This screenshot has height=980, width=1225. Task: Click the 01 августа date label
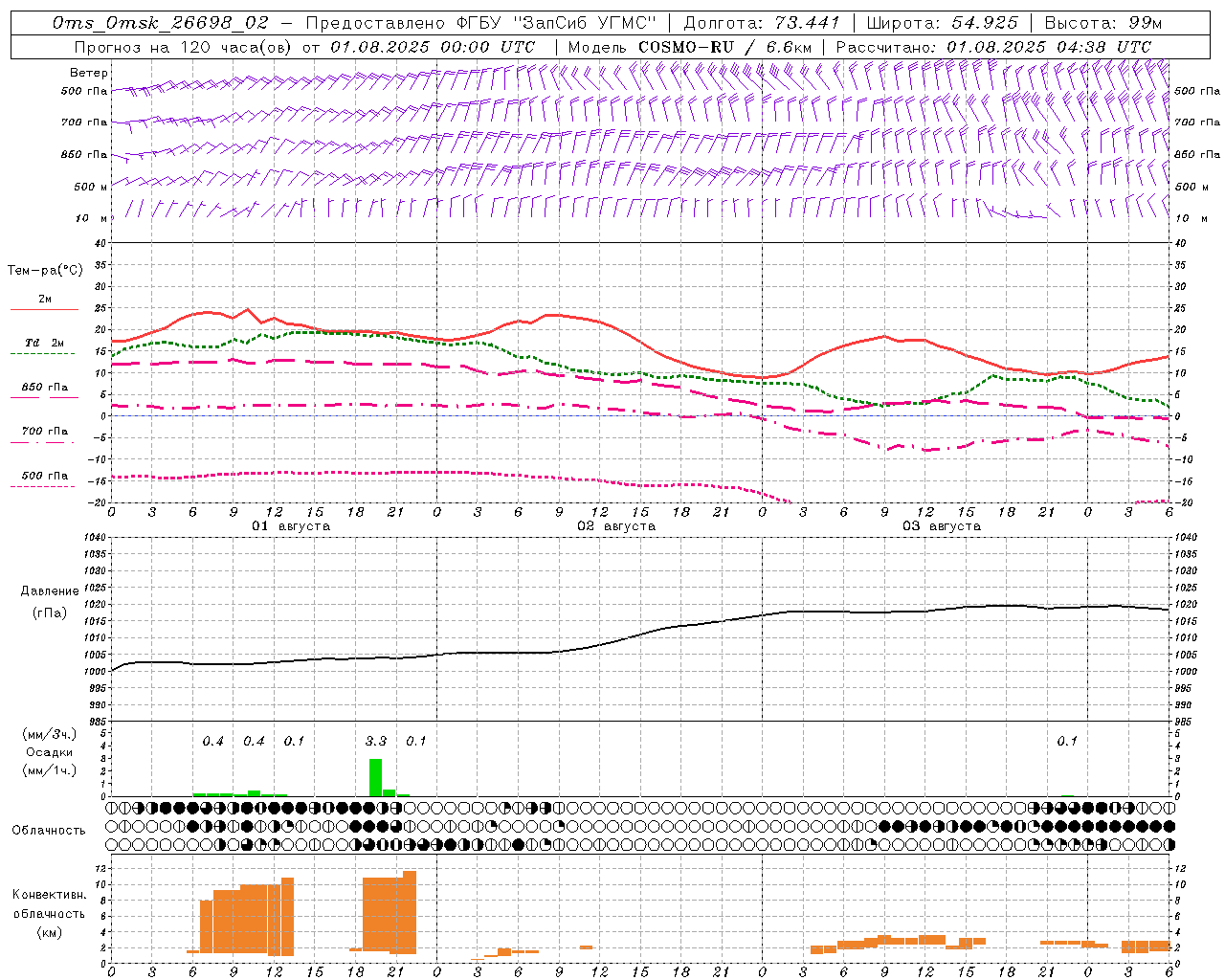point(291,526)
